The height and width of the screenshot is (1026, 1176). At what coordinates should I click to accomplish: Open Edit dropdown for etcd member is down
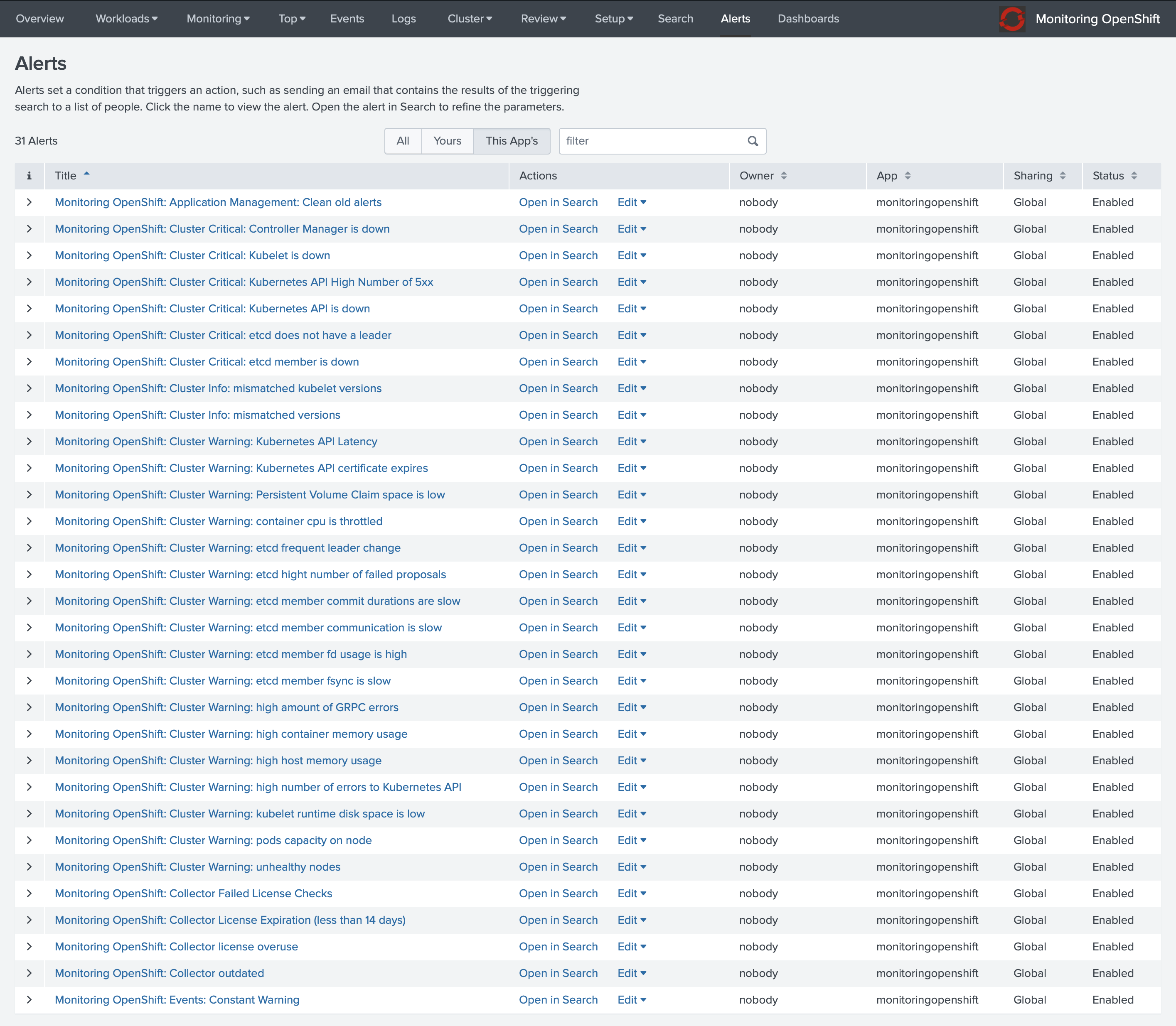(x=632, y=362)
